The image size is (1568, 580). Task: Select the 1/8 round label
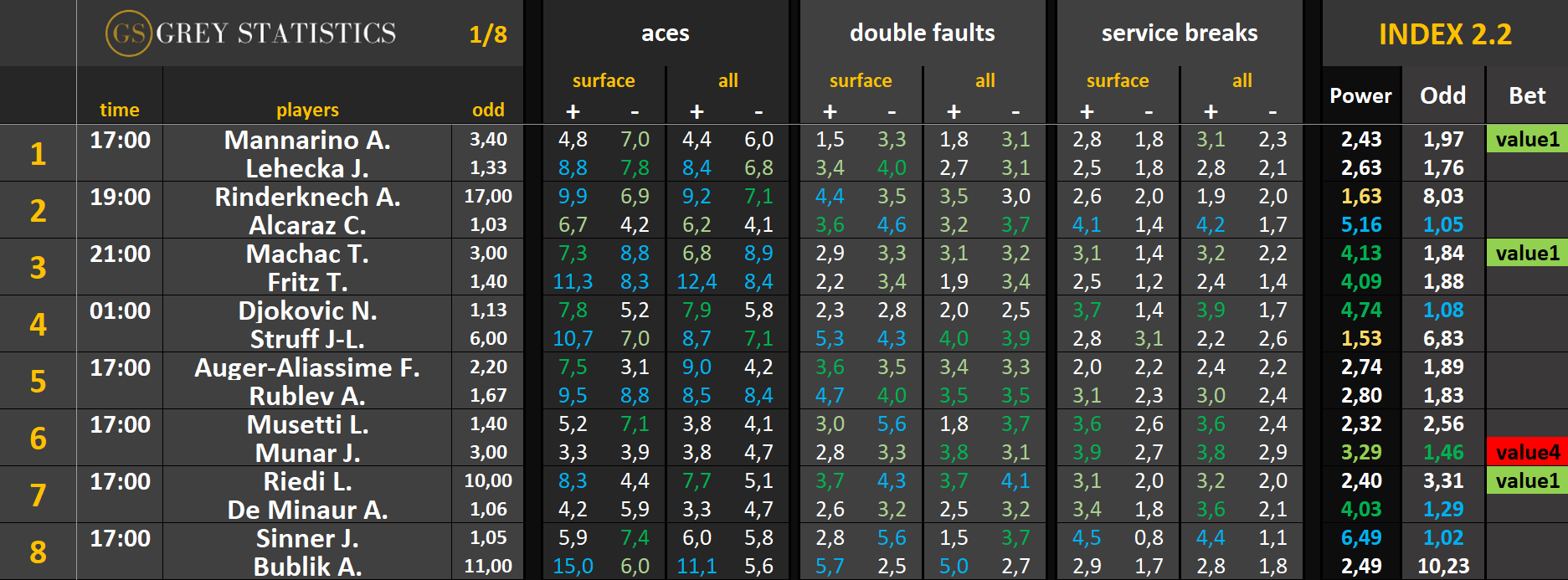click(x=488, y=34)
